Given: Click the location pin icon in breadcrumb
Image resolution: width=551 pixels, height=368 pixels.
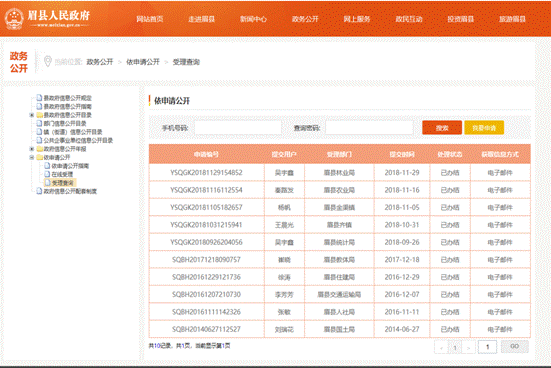Looking at the screenshot, I should pyautogui.click(x=48, y=62).
